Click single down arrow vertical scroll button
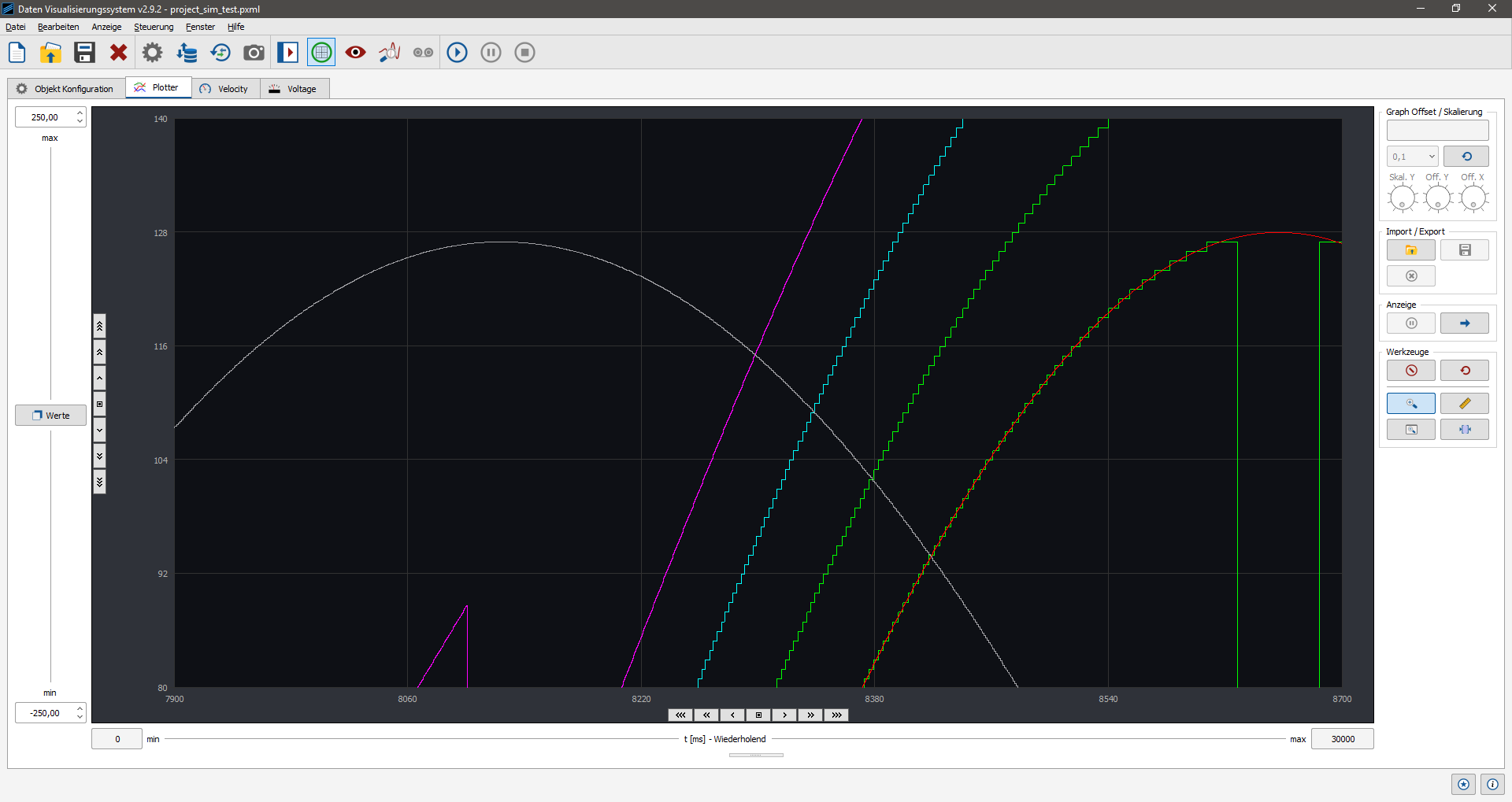 99,430
